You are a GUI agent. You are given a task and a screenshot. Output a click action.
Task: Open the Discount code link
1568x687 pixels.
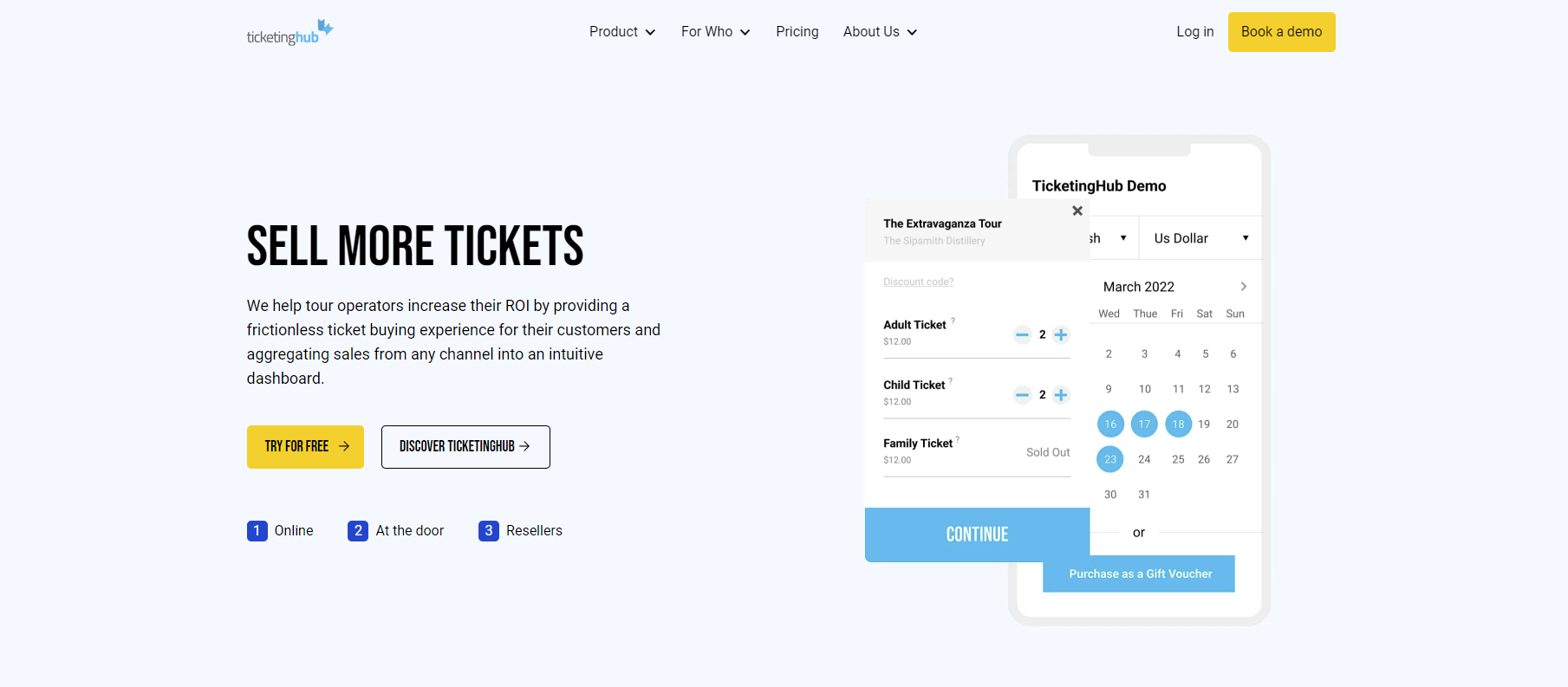pos(918,282)
